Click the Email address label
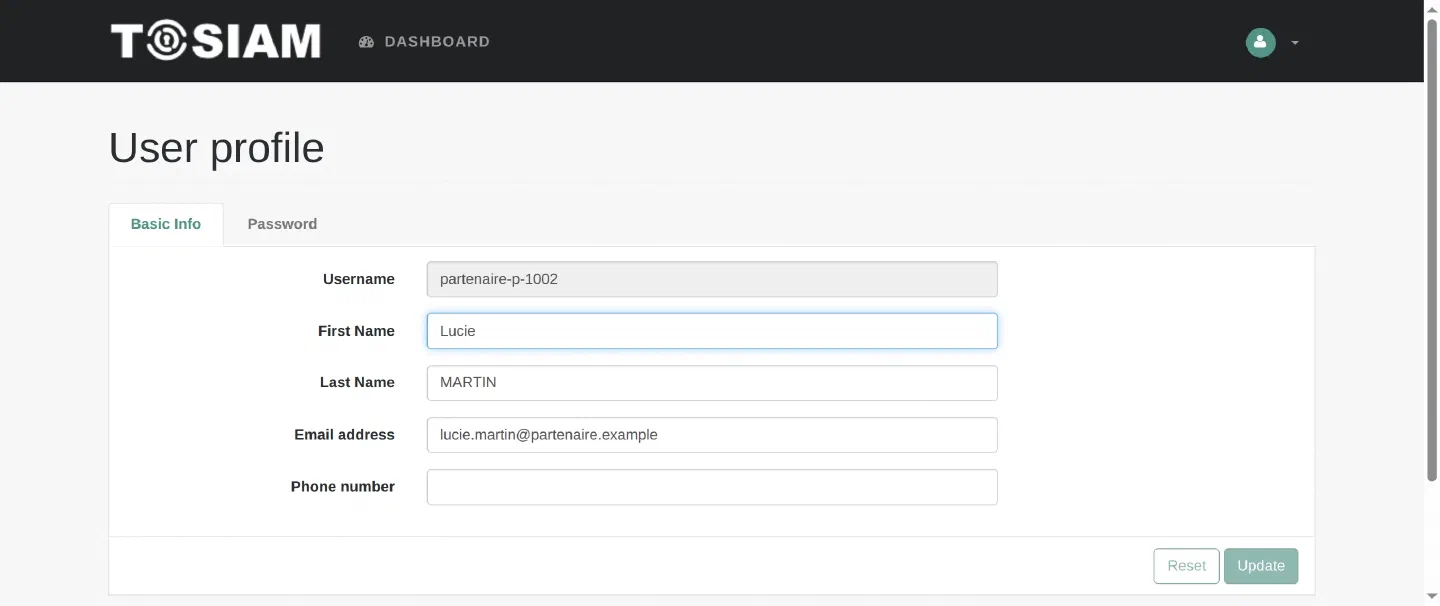The image size is (1440, 606). [x=344, y=435]
